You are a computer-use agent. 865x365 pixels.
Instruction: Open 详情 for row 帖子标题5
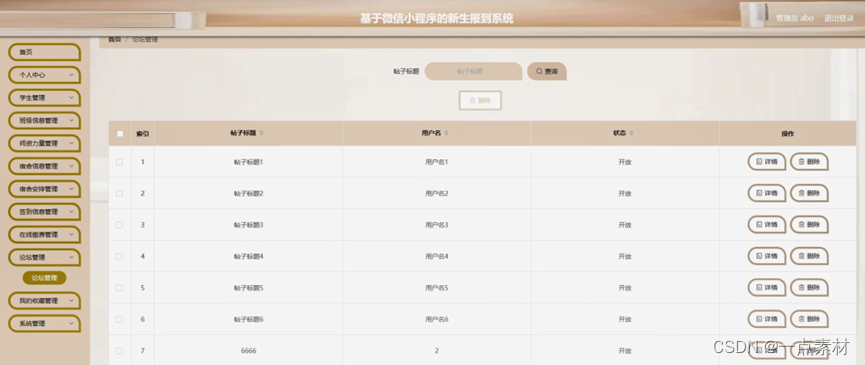pos(767,288)
